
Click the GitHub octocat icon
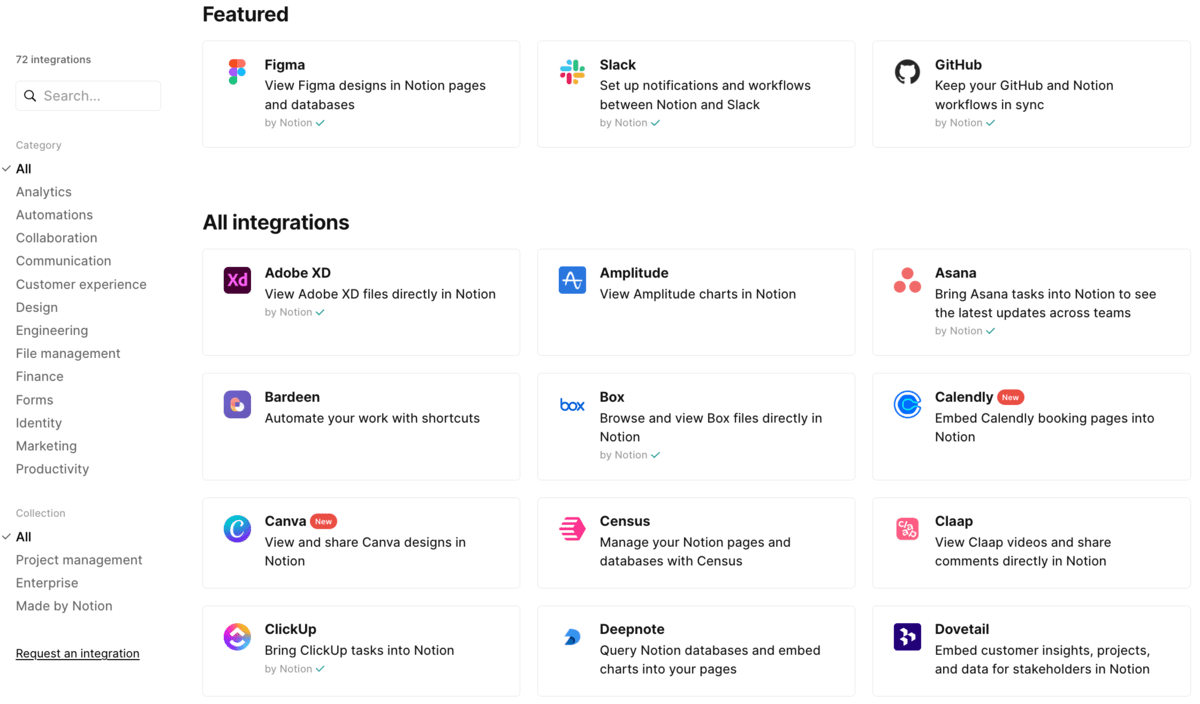[x=907, y=72]
